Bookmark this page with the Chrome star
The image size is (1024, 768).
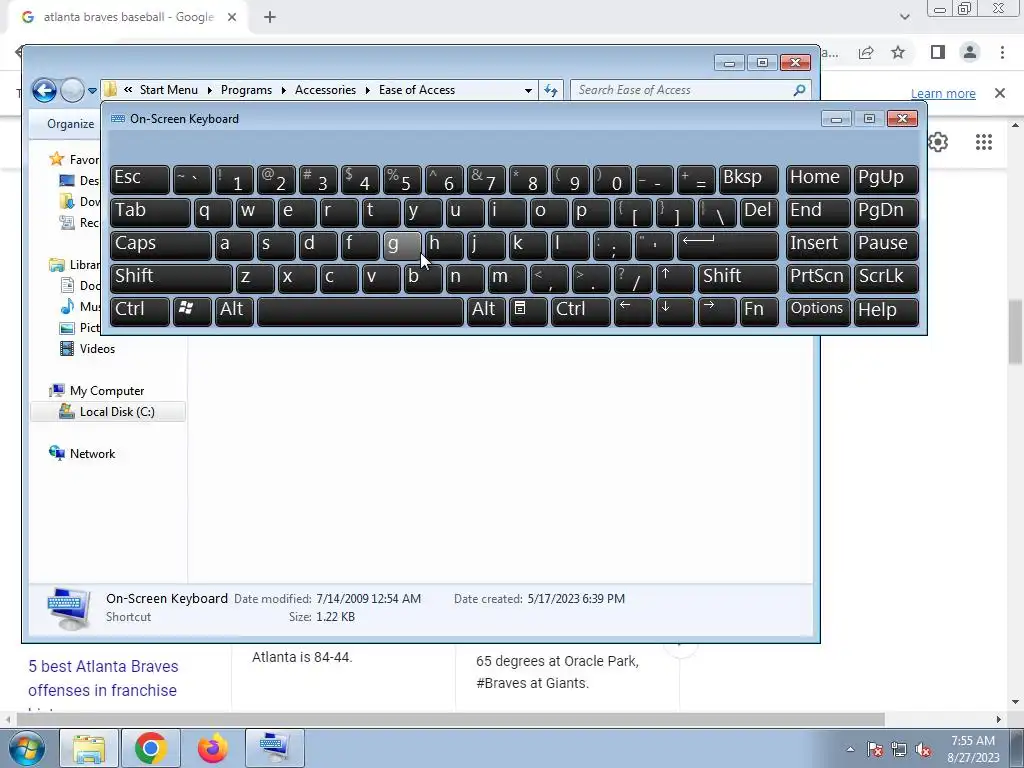click(898, 52)
